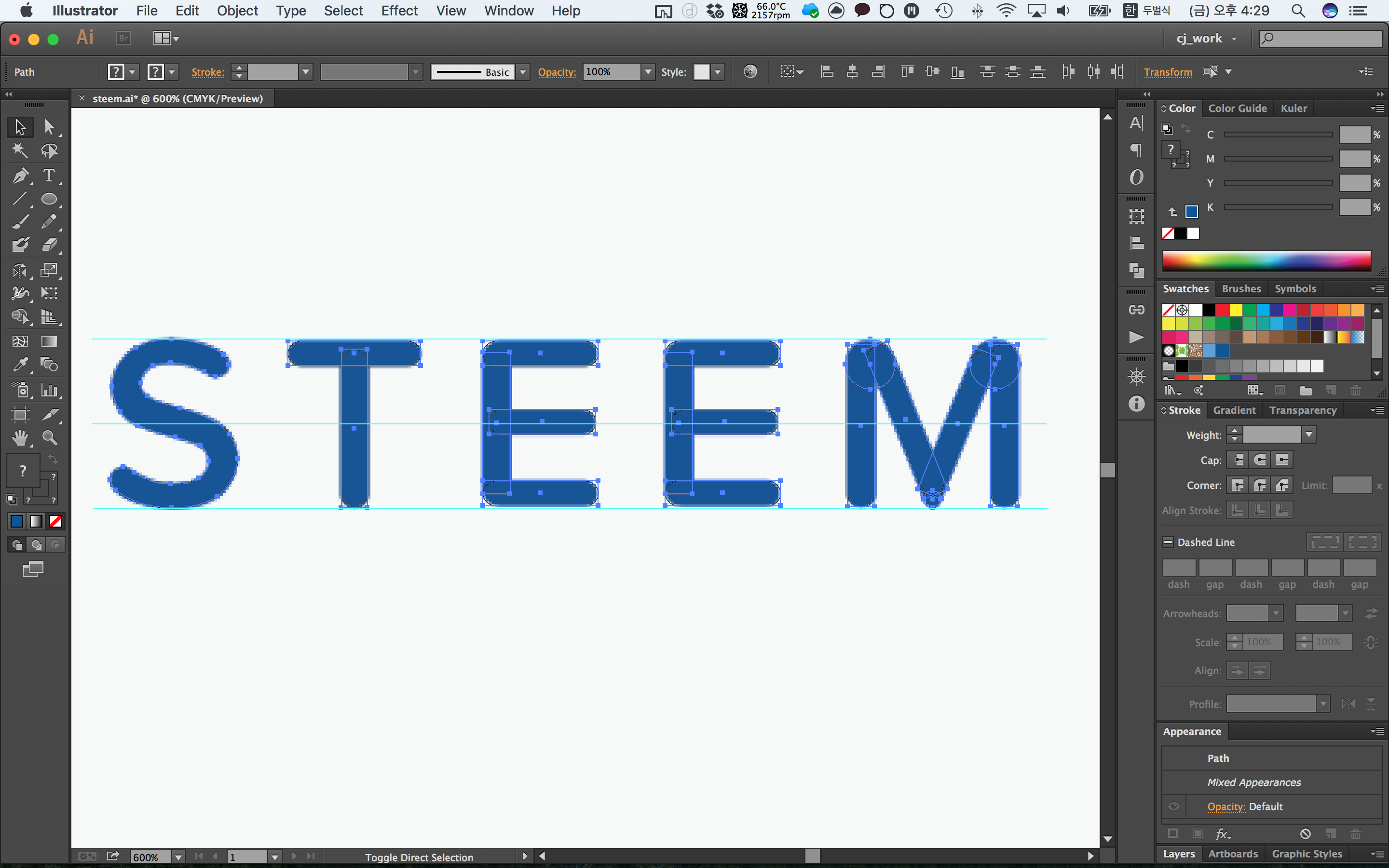Open the Weight dropdown in Stroke panel
Image resolution: width=1389 pixels, height=868 pixels.
[1309, 434]
